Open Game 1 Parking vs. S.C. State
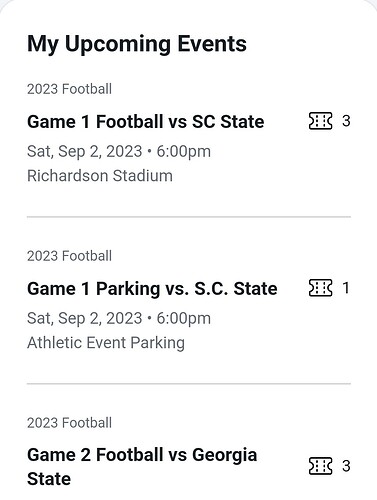Screen dimensions: 377x500 (152, 288)
